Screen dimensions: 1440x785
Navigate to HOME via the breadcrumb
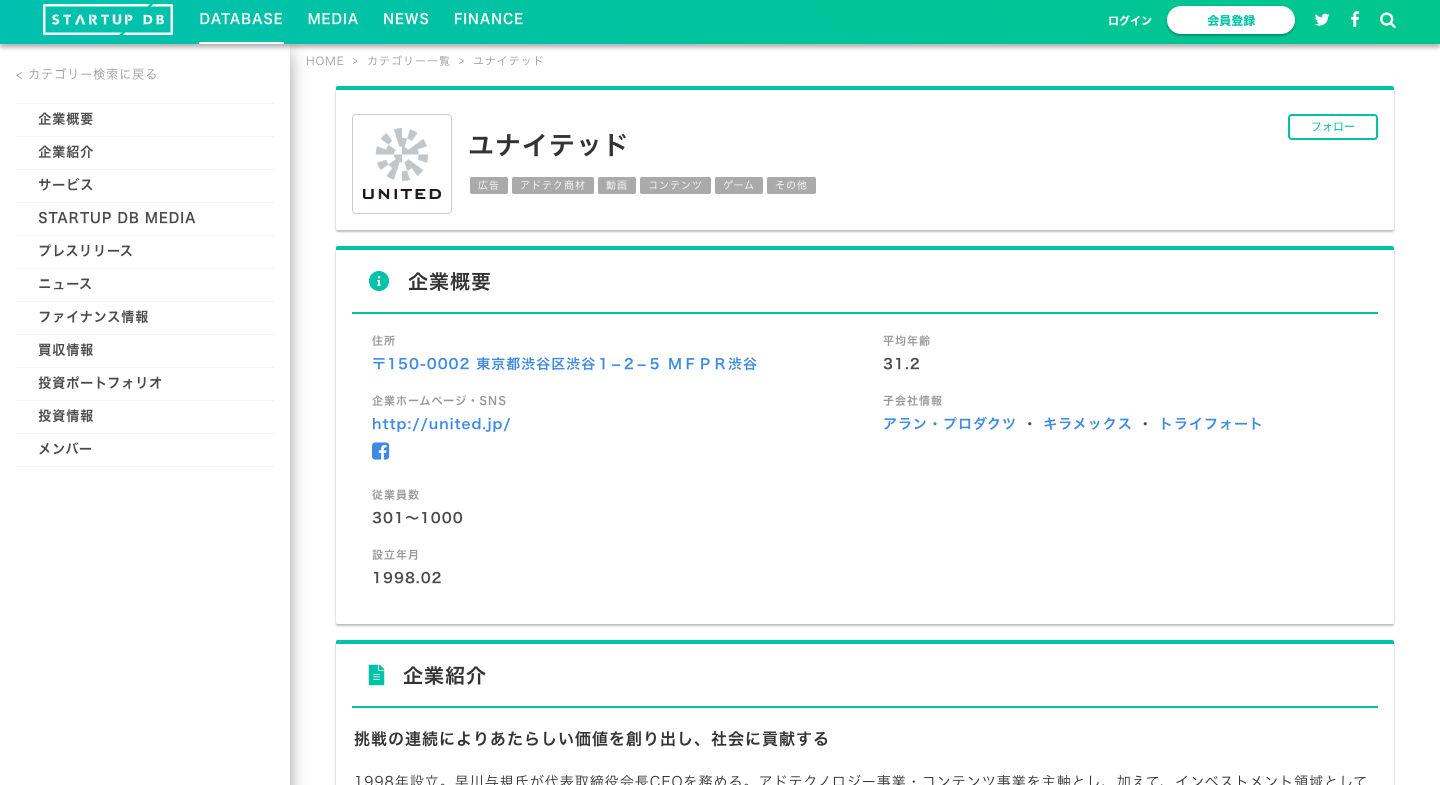click(x=325, y=61)
